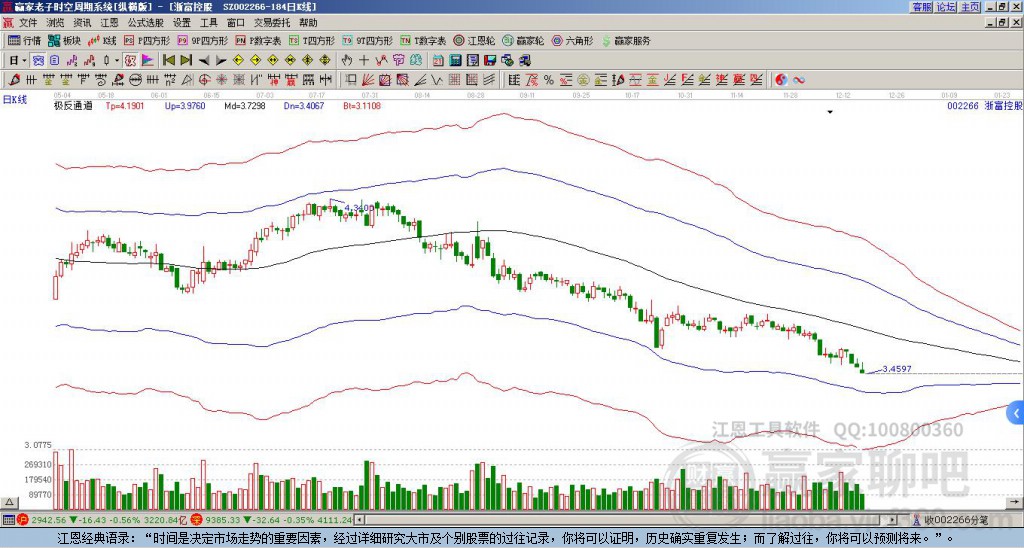Select the circle with horizontal line tool
This screenshot has width=1024, height=548.
click(x=135, y=80)
